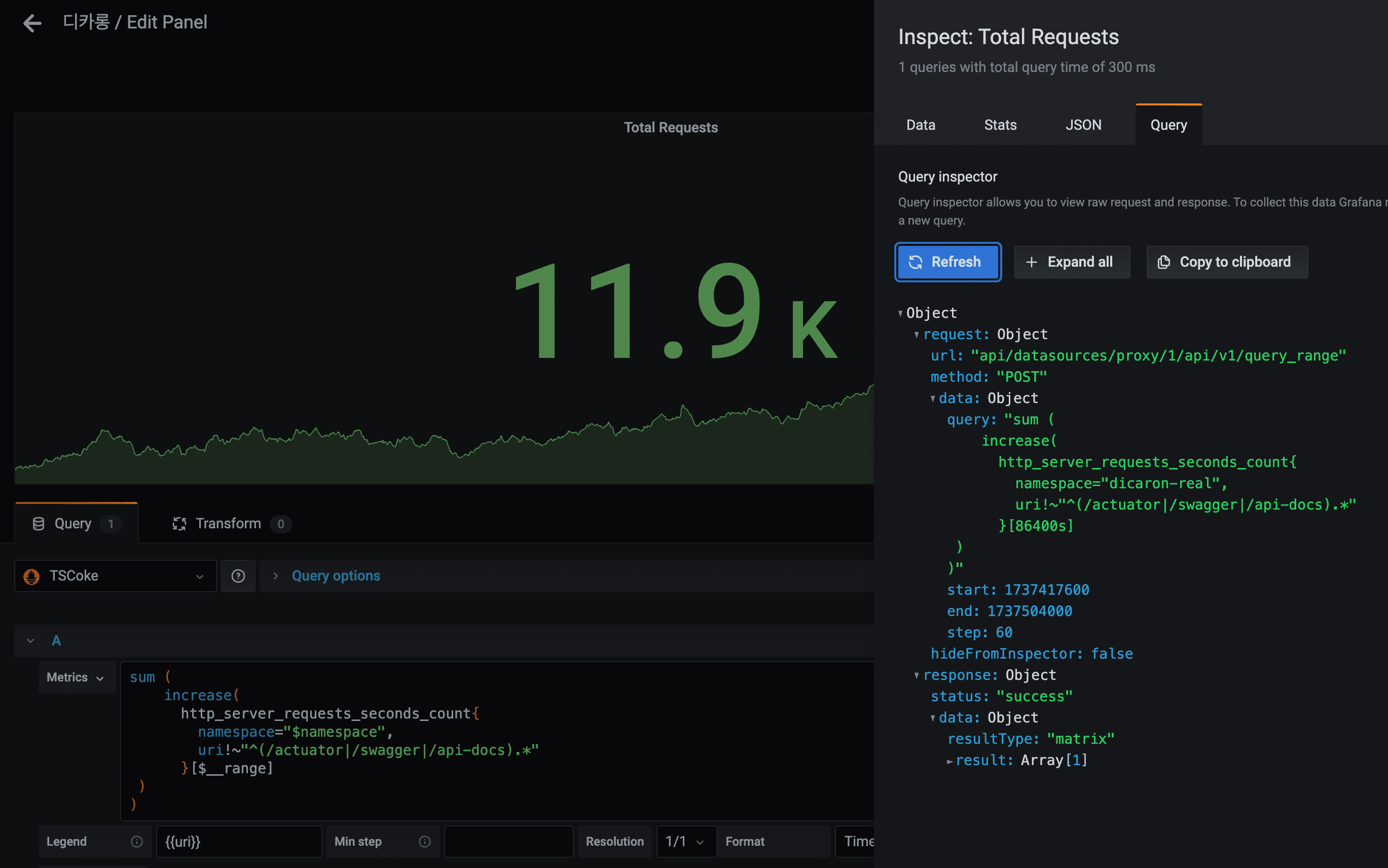This screenshot has width=1388, height=868.
Task: Switch to the Stats tab
Action: 1000,125
